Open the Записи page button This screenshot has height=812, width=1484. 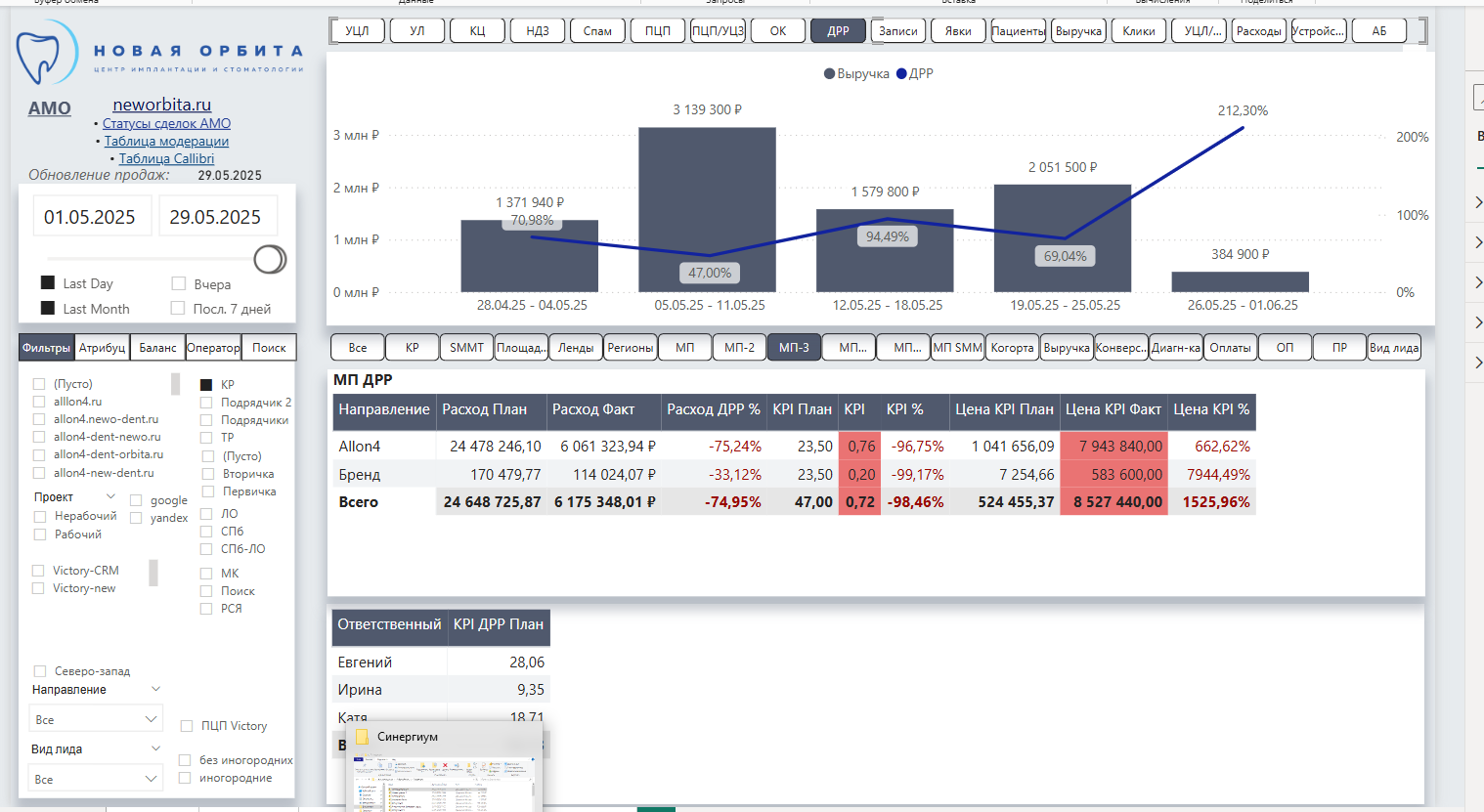[898, 31]
